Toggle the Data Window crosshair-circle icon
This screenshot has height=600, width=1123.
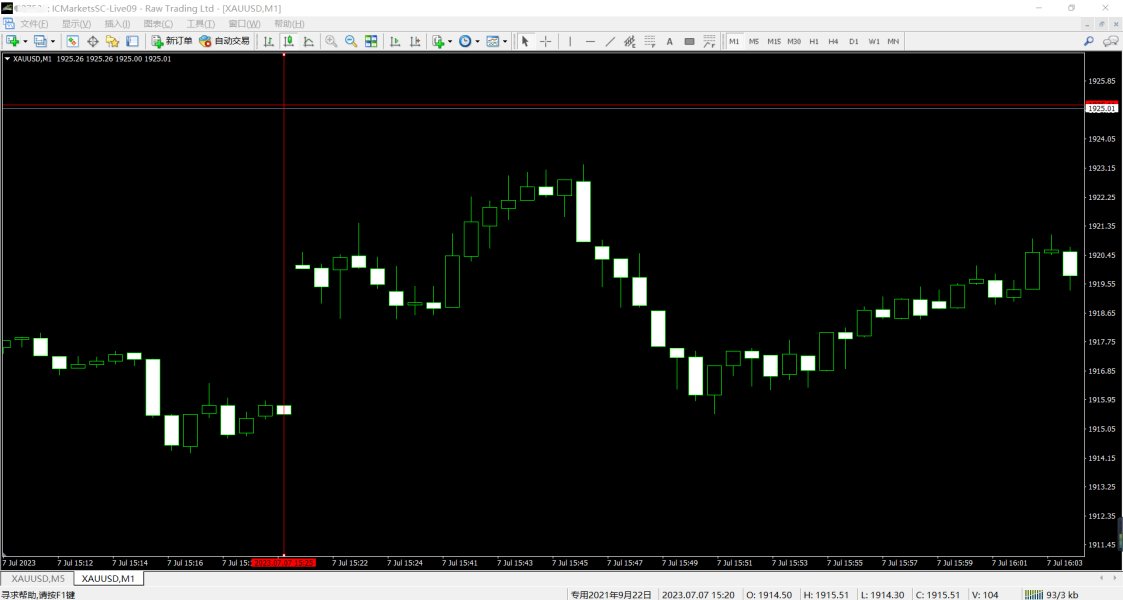pos(92,42)
